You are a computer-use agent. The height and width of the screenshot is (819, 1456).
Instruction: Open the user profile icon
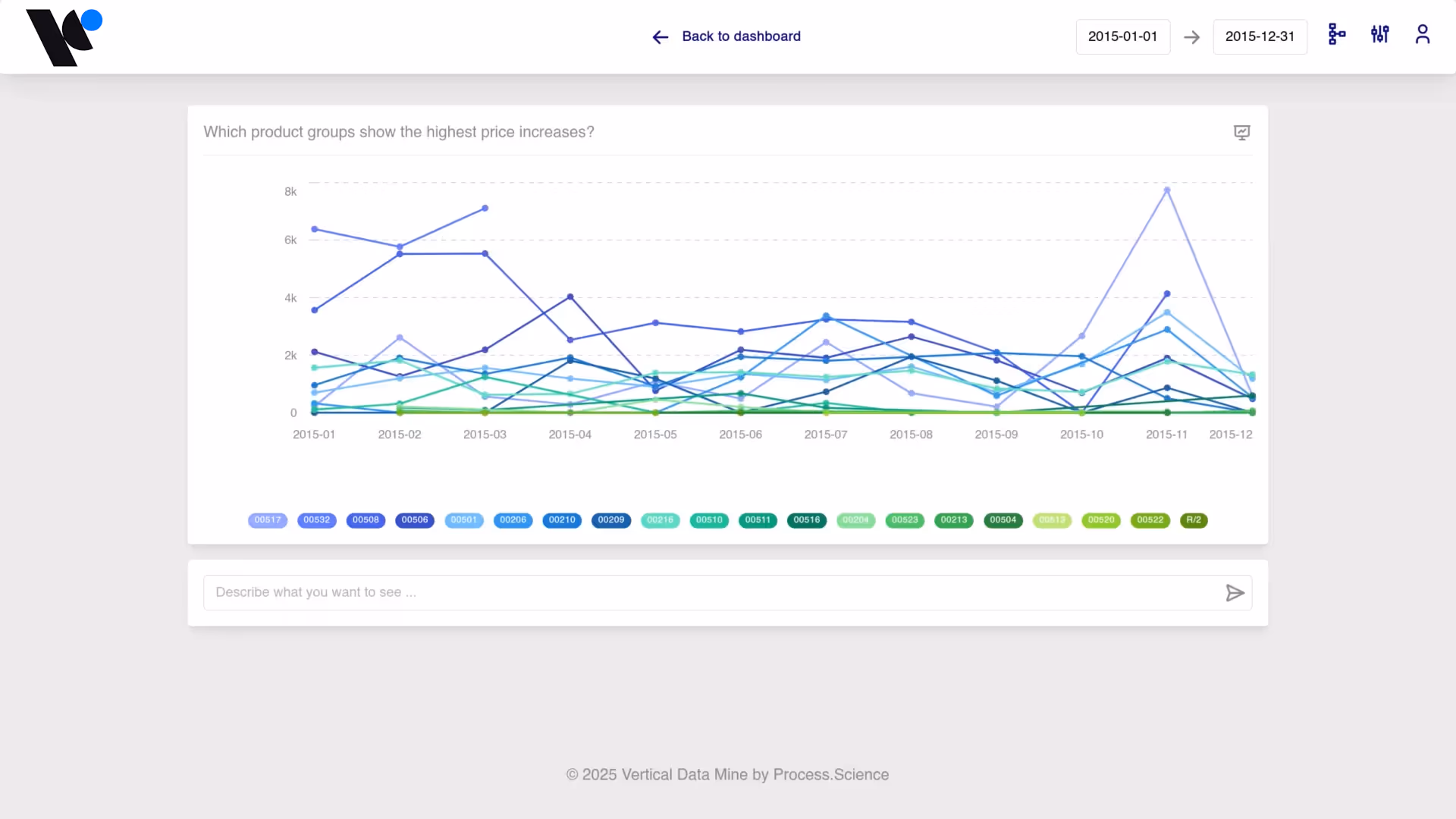1423,35
